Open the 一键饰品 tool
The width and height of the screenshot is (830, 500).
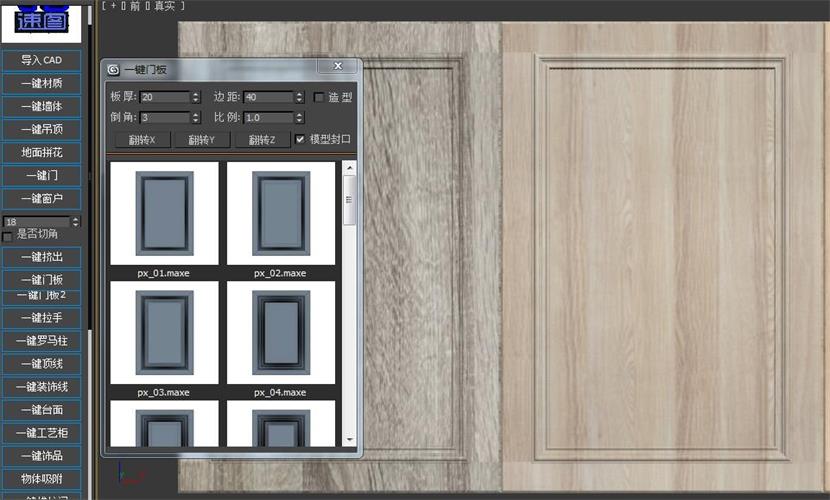point(41,456)
